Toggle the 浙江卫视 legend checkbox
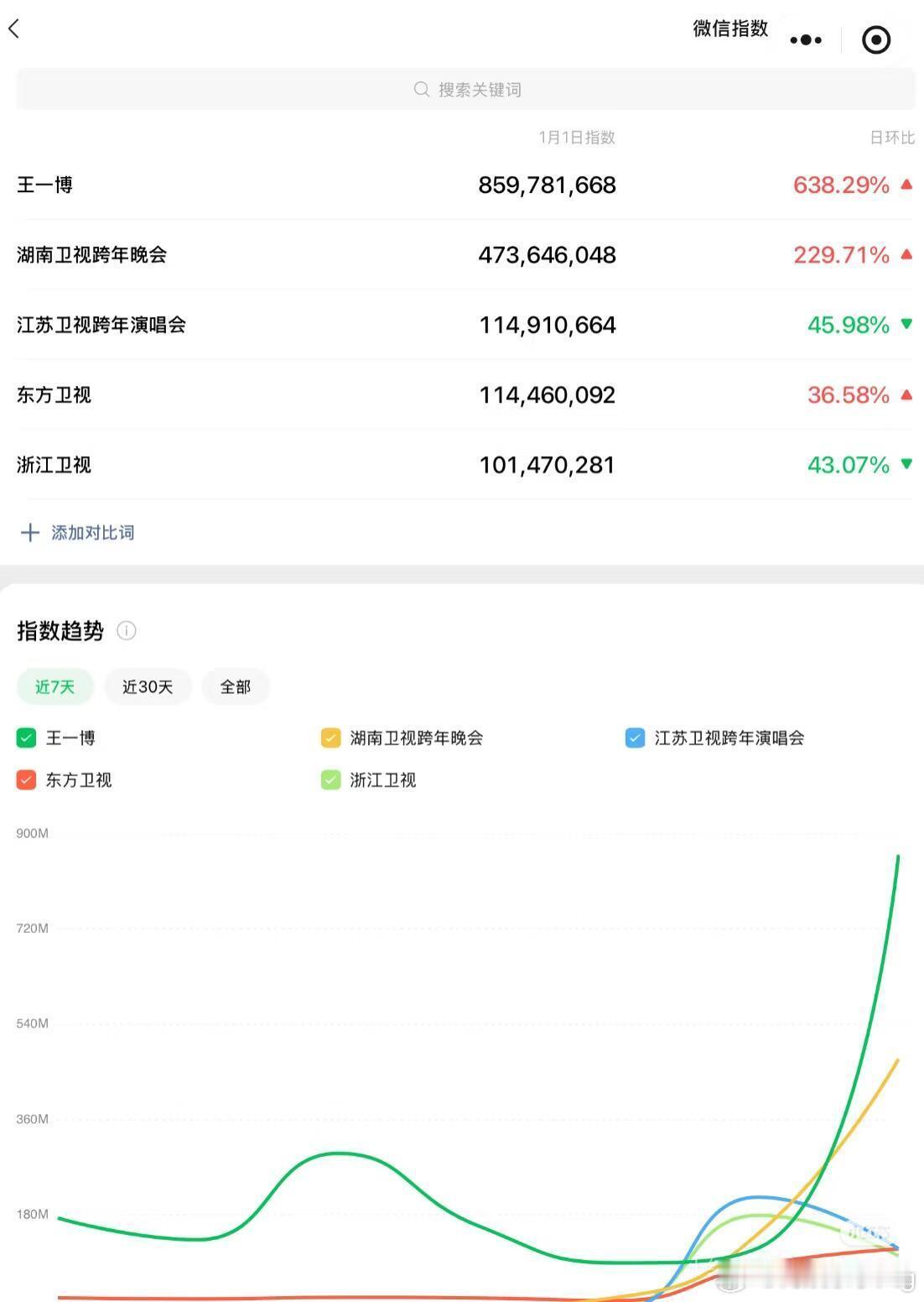 click(x=331, y=780)
